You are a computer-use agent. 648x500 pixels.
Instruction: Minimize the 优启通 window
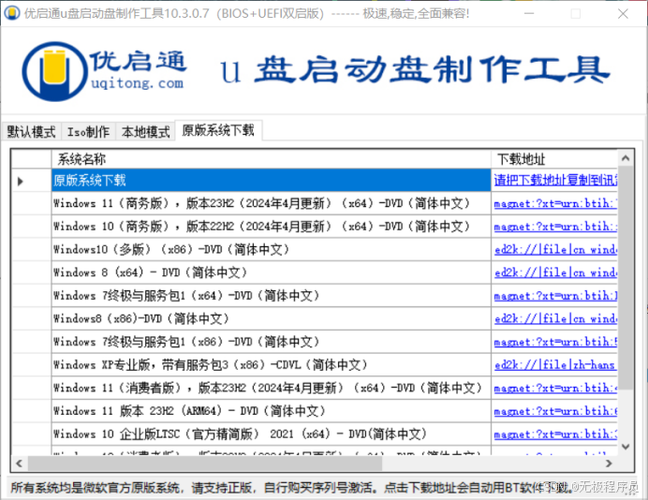tap(529, 13)
